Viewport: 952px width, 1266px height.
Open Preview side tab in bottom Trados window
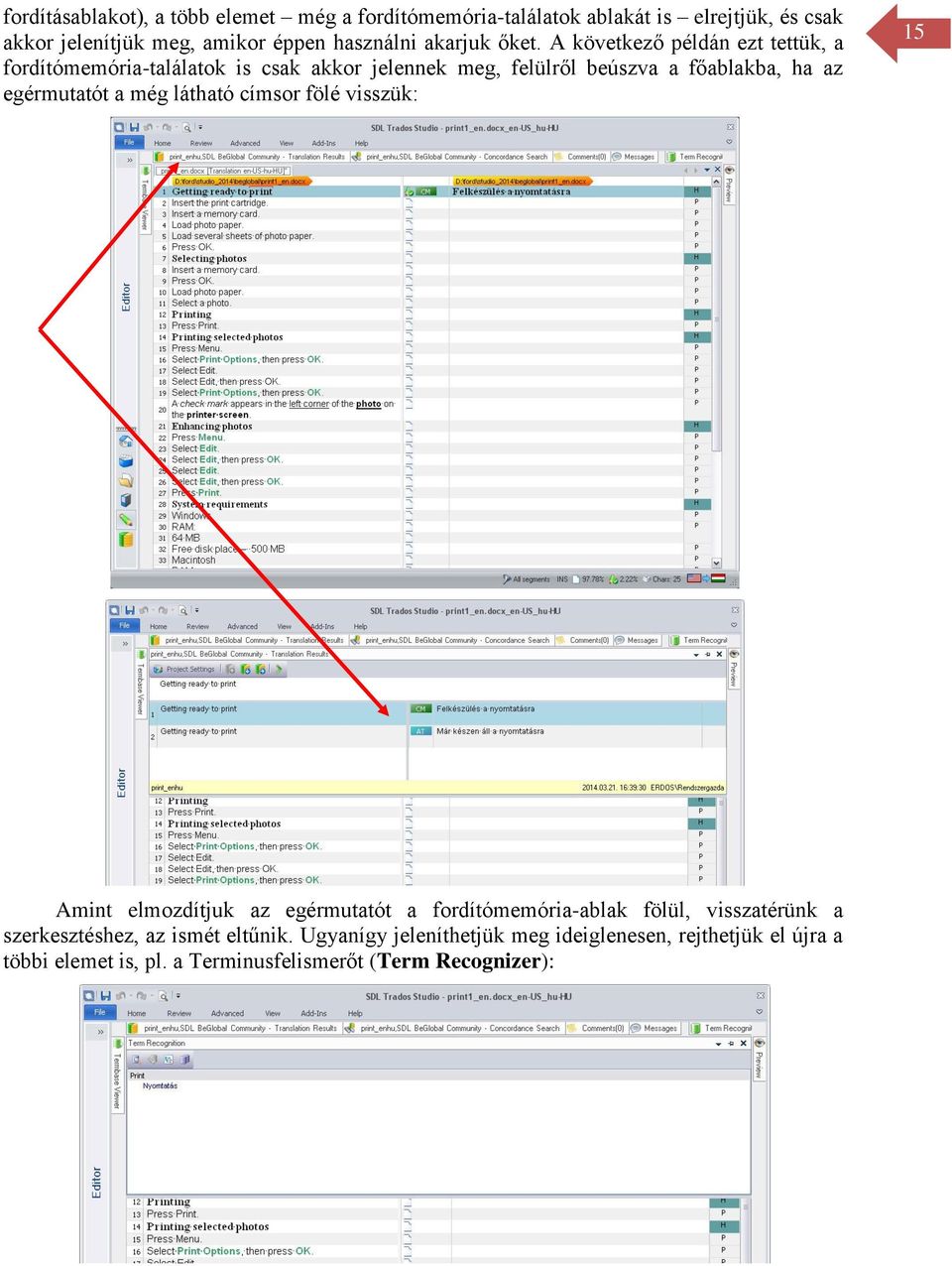coord(760,1061)
